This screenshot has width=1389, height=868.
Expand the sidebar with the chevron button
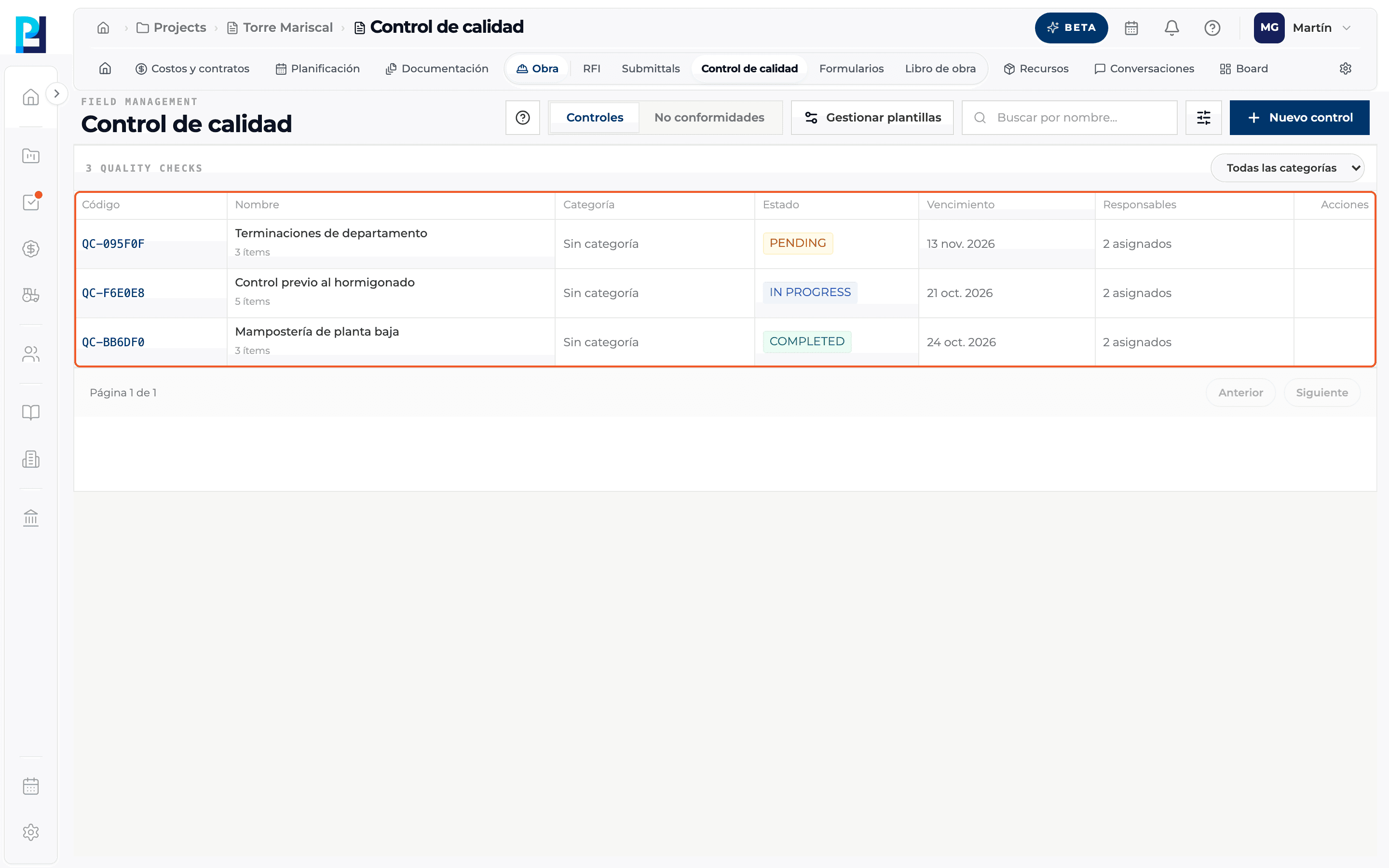point(56,94)
